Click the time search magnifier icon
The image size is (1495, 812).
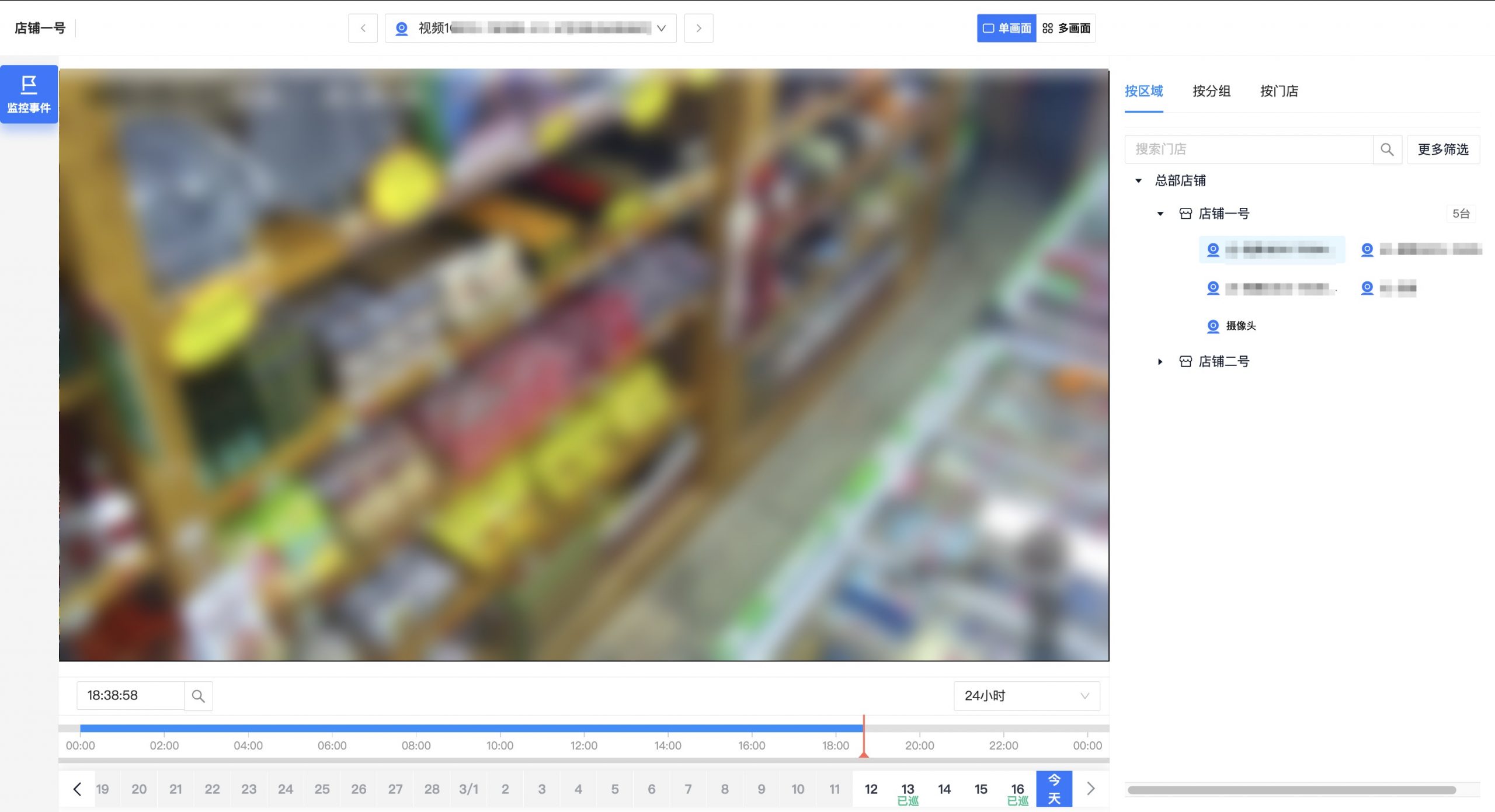click(x=198, y=696)
